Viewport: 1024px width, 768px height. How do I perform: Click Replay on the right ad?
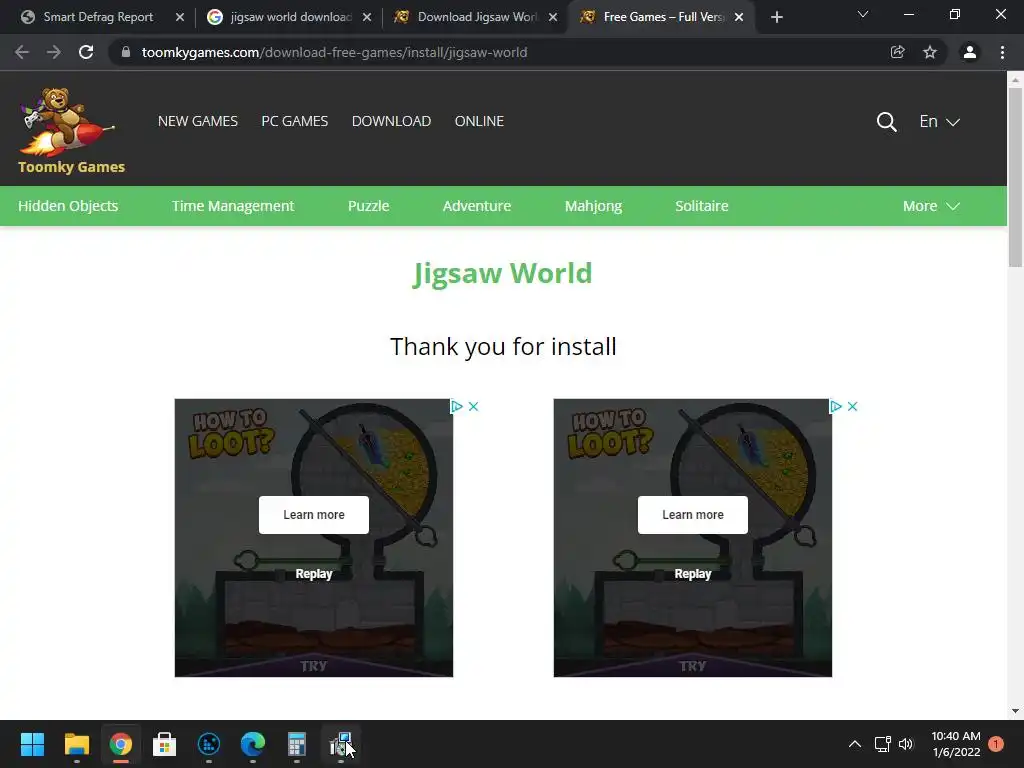[692, 574]
